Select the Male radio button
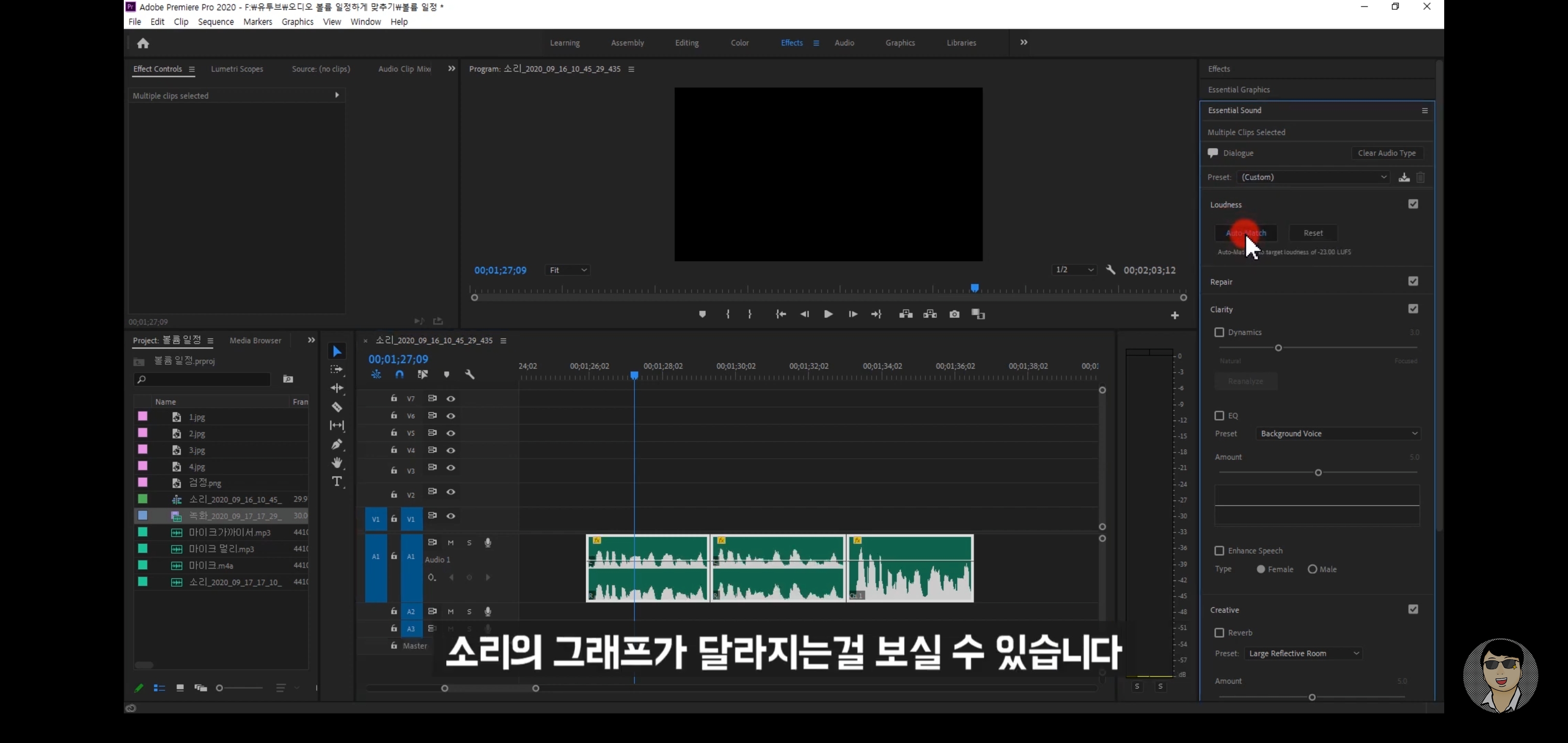Image resolution: width=1568 pixels, height=743 pixels. click(x=1312, y=570)
